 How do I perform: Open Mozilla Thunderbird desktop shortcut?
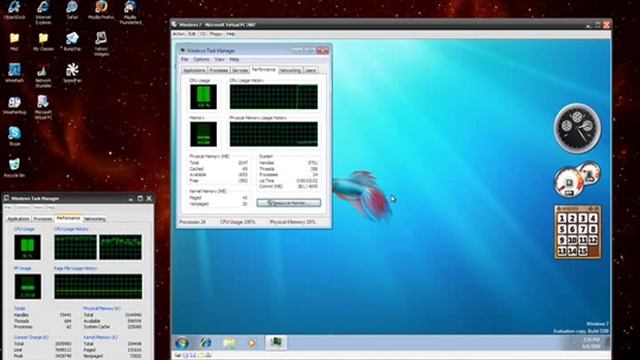pos(130,12)
